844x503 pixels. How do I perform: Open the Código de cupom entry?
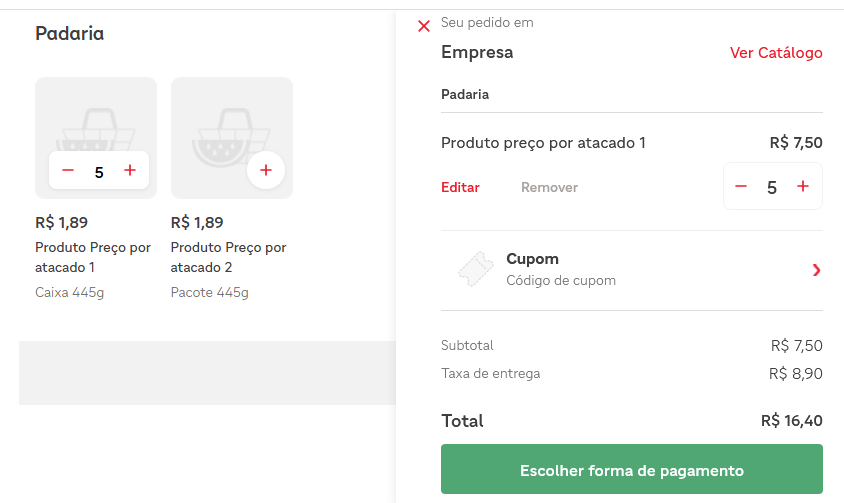pyautogui.click(x=560, y=280)
